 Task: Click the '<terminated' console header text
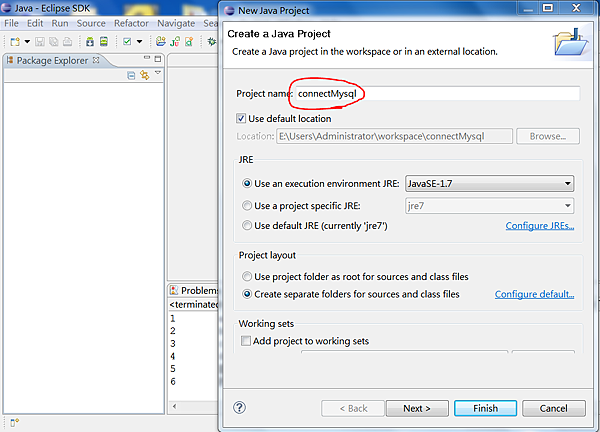click(194, 305)
